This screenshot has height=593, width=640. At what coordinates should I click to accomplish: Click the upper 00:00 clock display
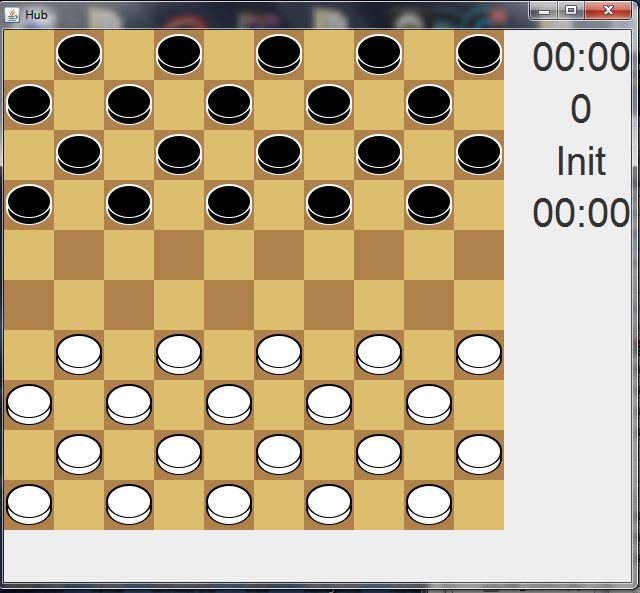click(x=581, y=57)
